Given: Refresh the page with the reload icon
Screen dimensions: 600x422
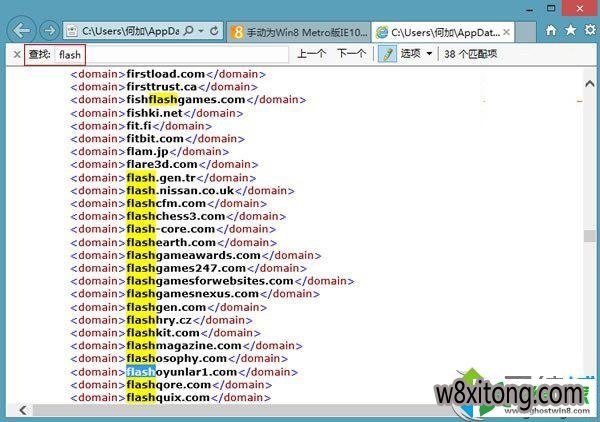Looking at the screenshot, I should [x=214, y=31].
